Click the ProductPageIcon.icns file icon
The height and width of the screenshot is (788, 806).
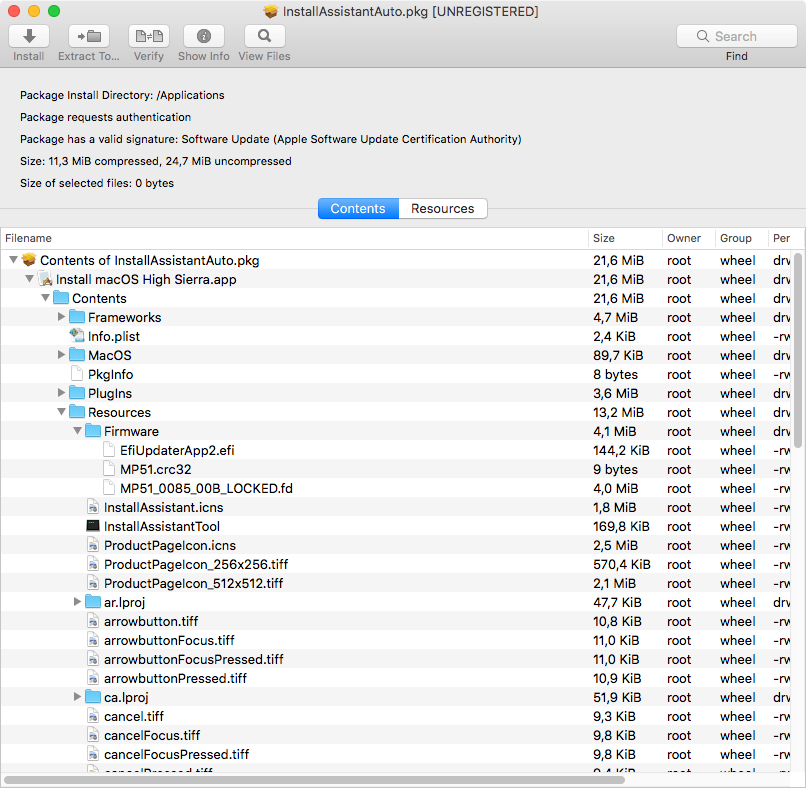pos(93,545)
